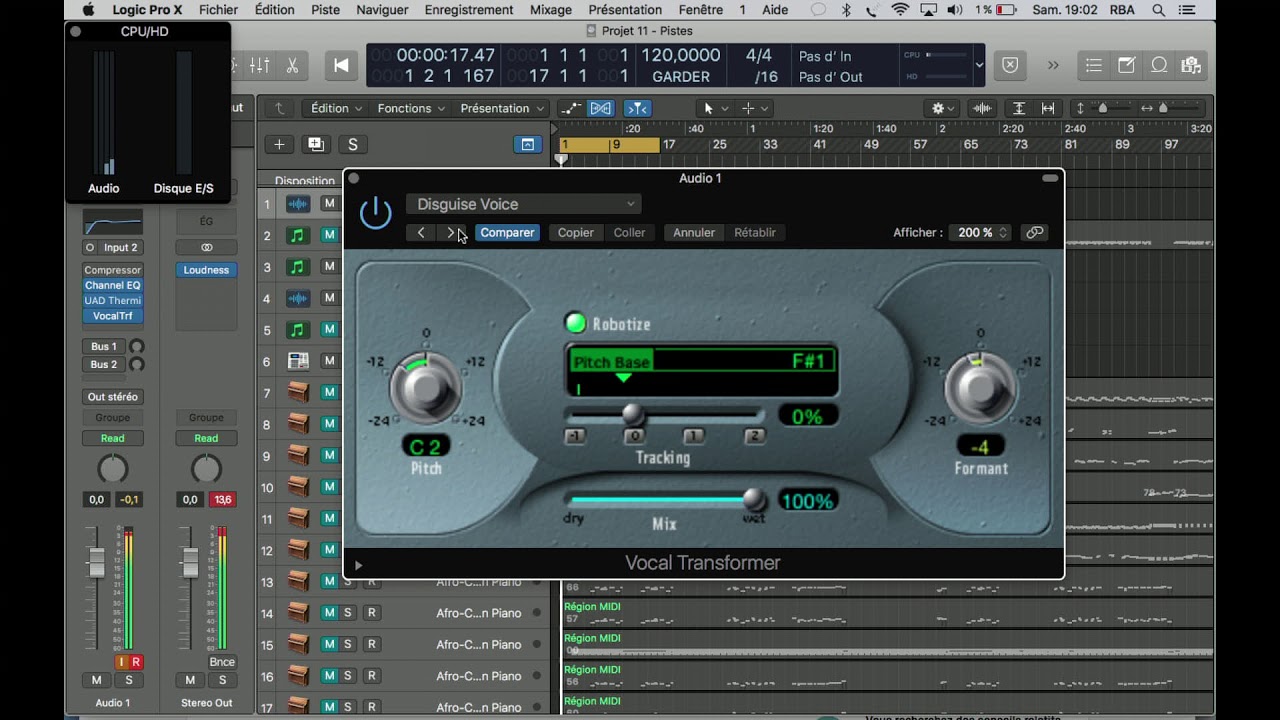The width and height of the screenshot is (1280, 720).
Task: Open the Disguise Voice preset menu
Action: point(523,204)
